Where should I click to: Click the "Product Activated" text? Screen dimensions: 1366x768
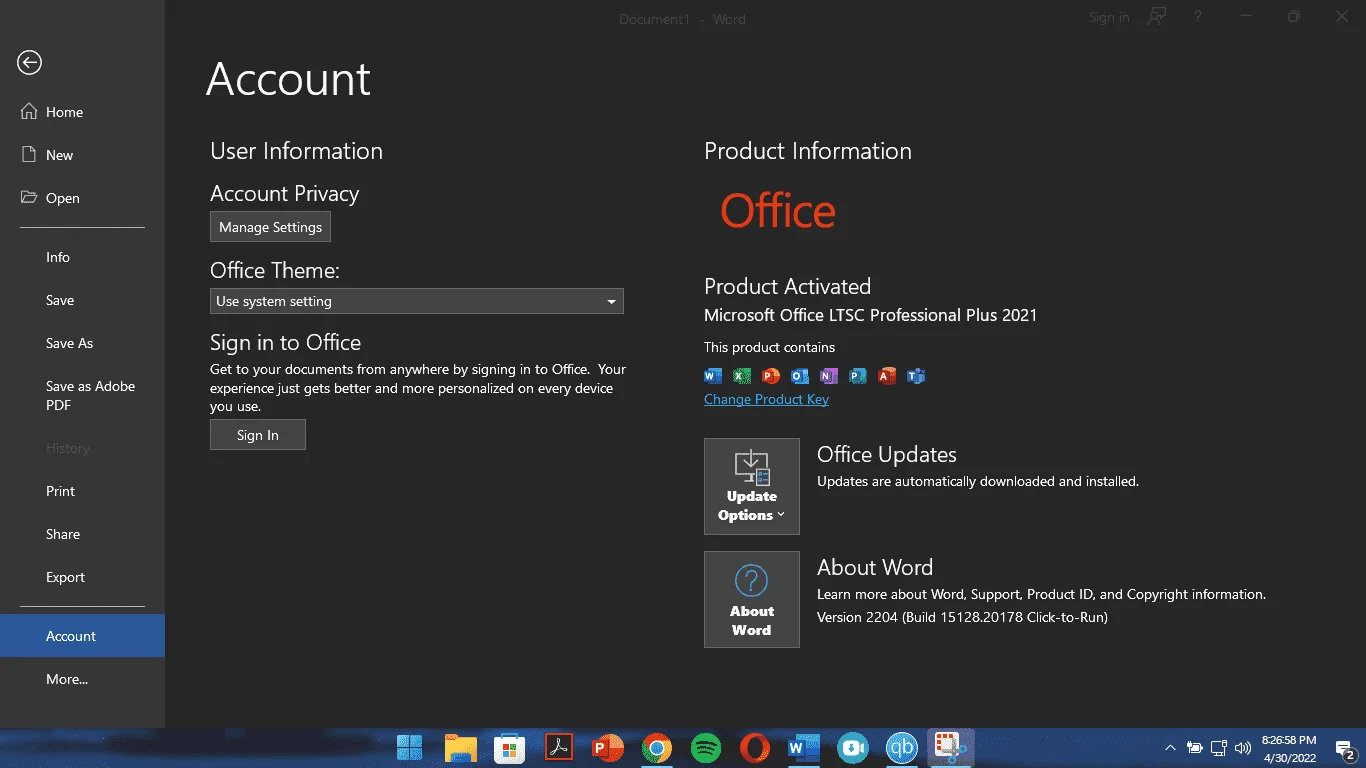pos(787,286)
